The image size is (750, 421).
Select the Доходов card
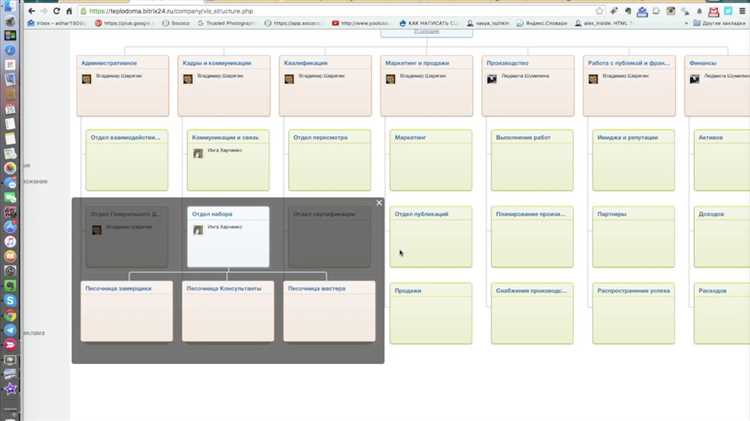click(722, 237)
